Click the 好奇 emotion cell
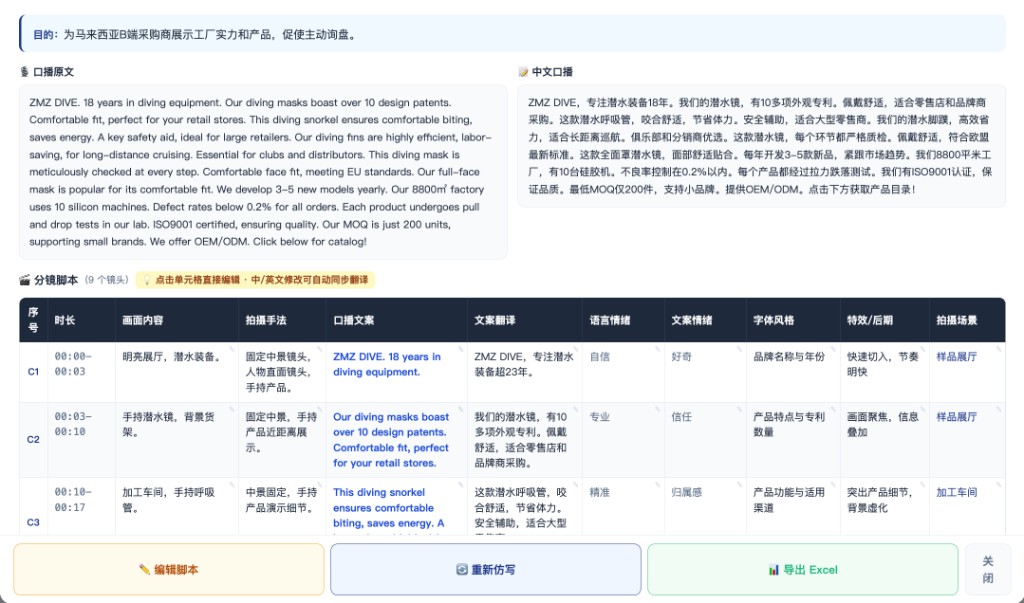1024x603 pixels. (x=705, y=372)
